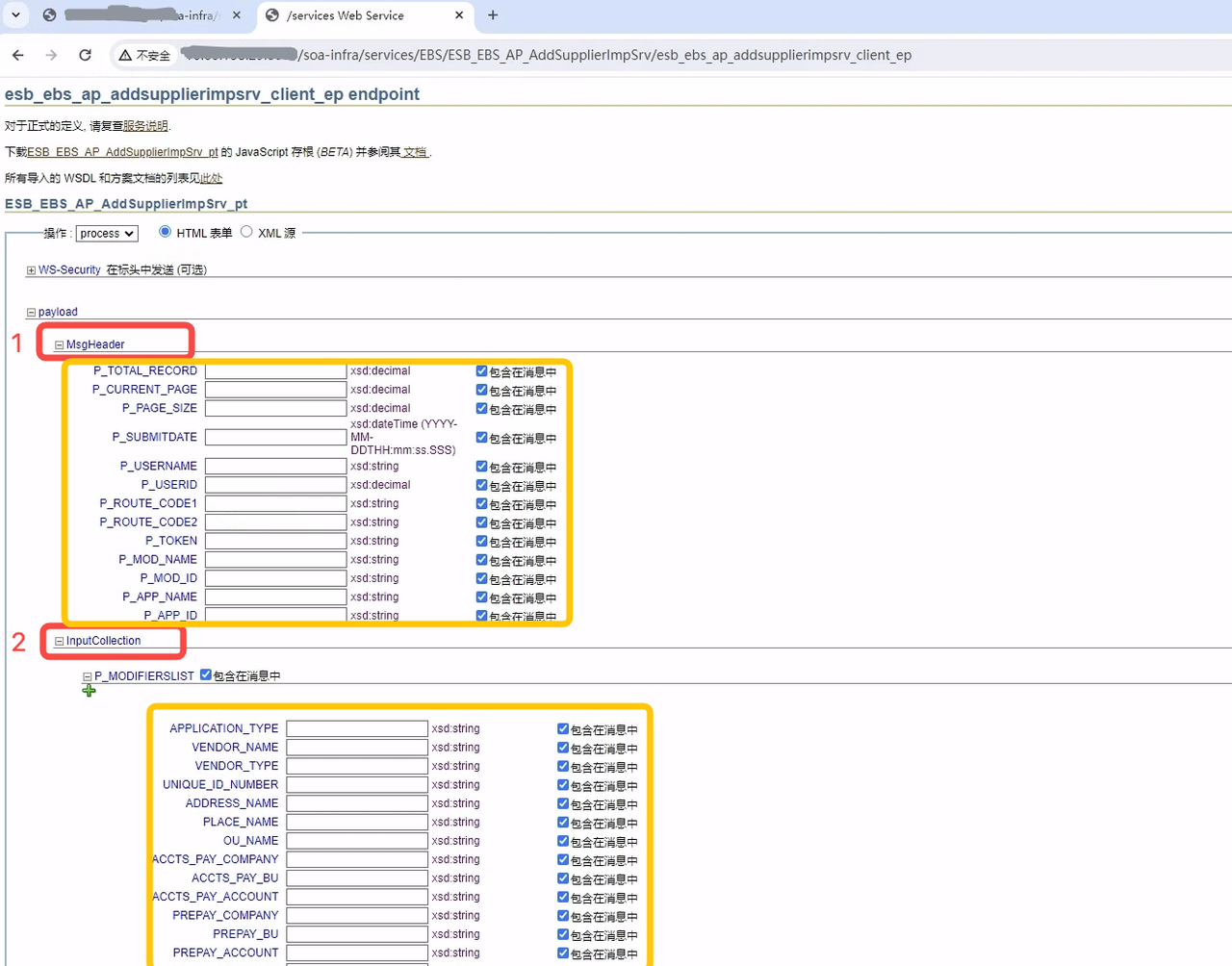1232x966 pixels.
Task: Download ESB_EBS_AP_AddSupplierImpSrv_pt JavaScript stub link
Action: (122, 152)
